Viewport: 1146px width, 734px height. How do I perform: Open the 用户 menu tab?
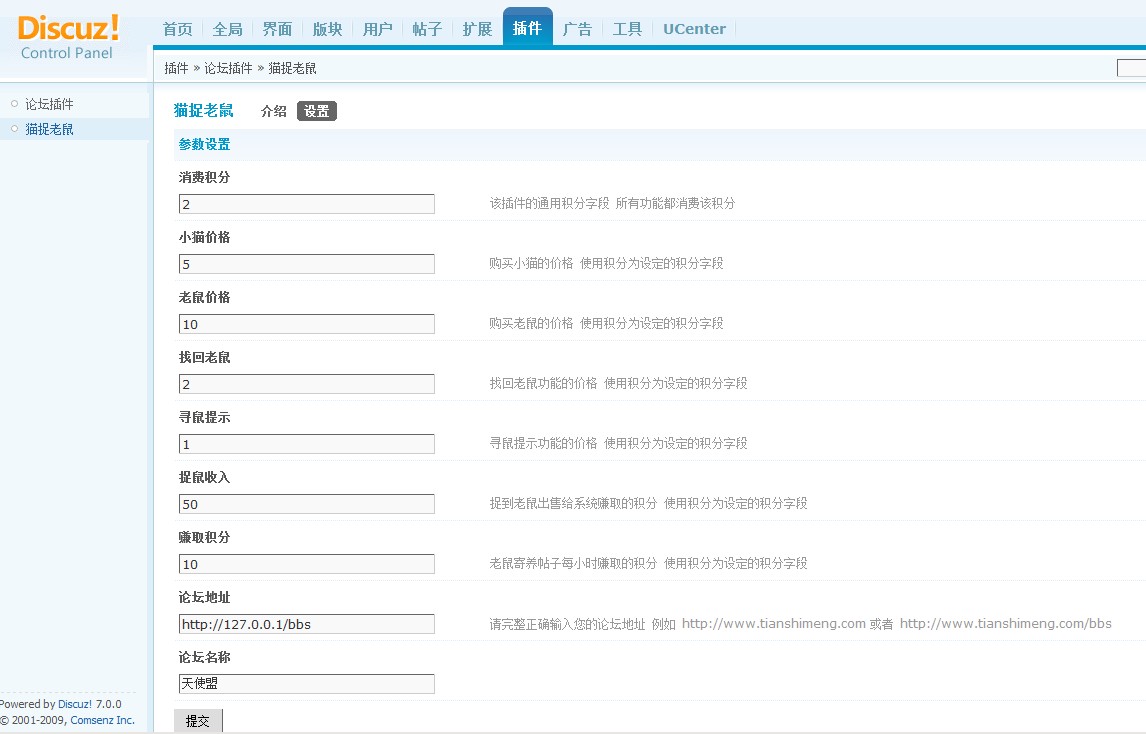[x=377, y=29]
